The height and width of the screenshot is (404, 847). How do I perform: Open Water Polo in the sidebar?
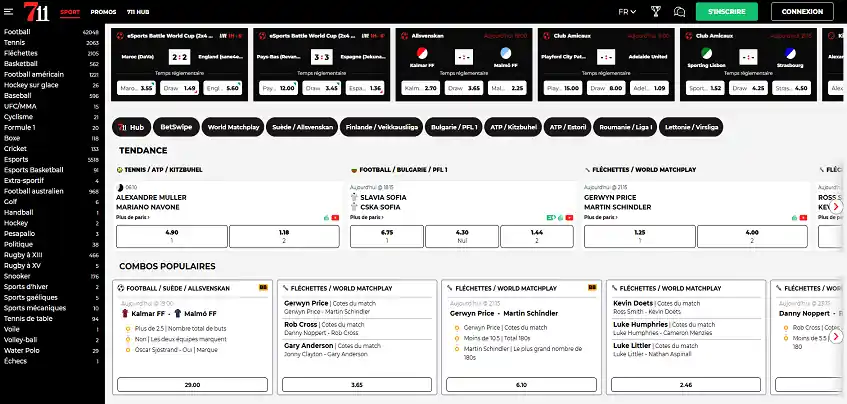[51, 351]
